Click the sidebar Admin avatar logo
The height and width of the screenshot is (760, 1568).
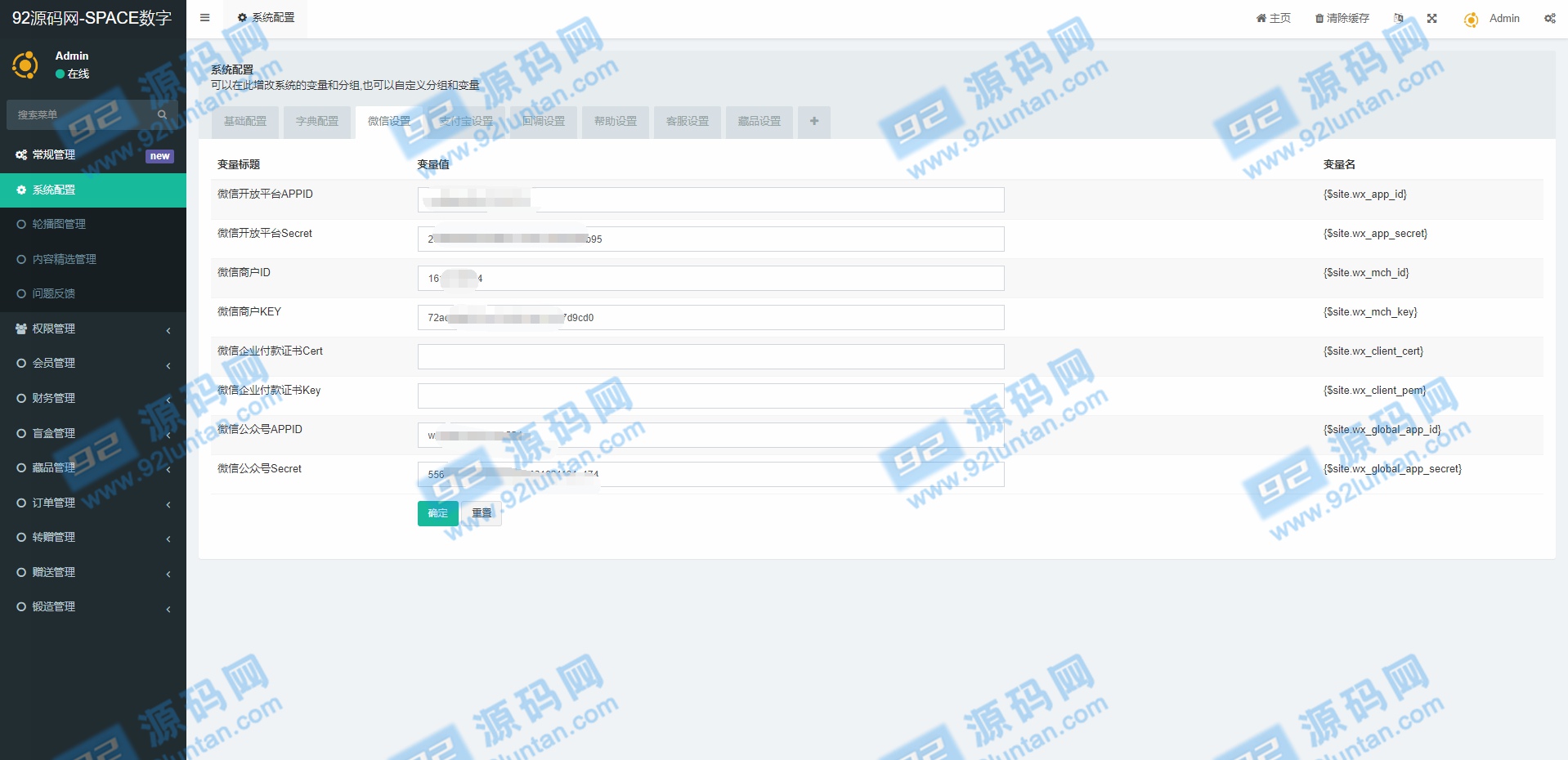point(25,65)
